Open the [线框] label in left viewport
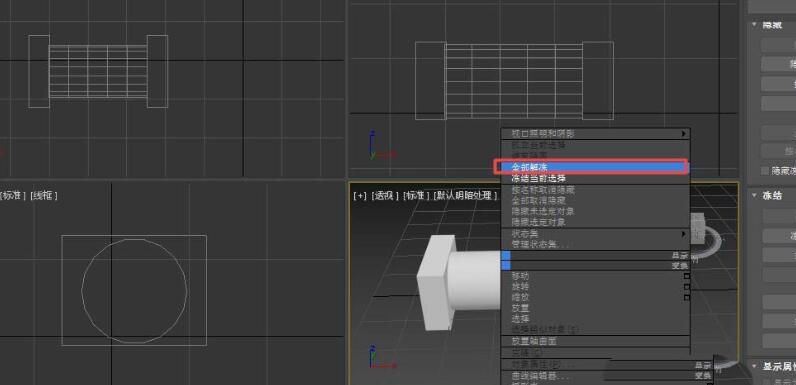This screenshot has width=796, height=385. point(44,196)
